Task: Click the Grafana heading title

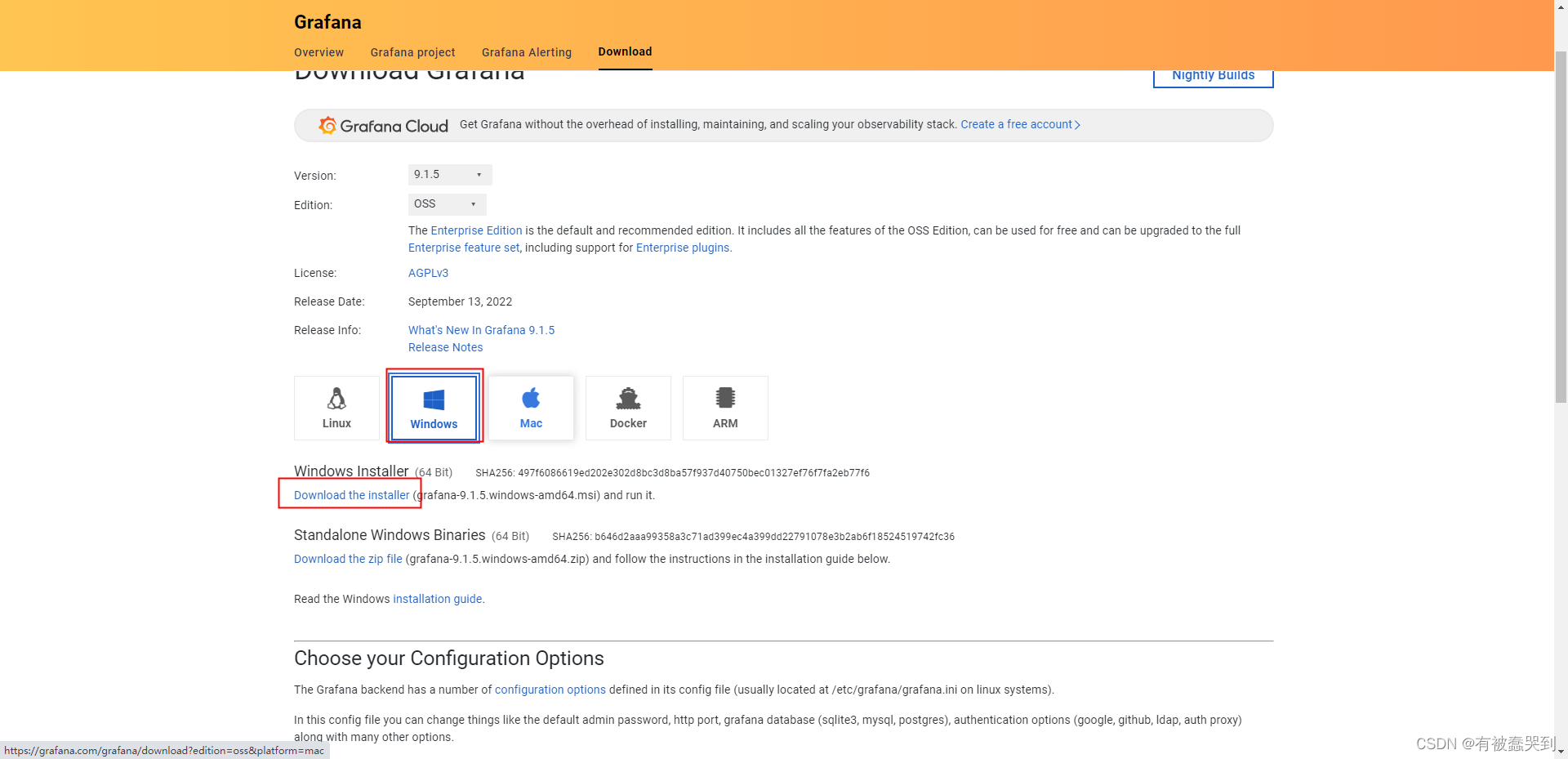Action: [327, 22]
